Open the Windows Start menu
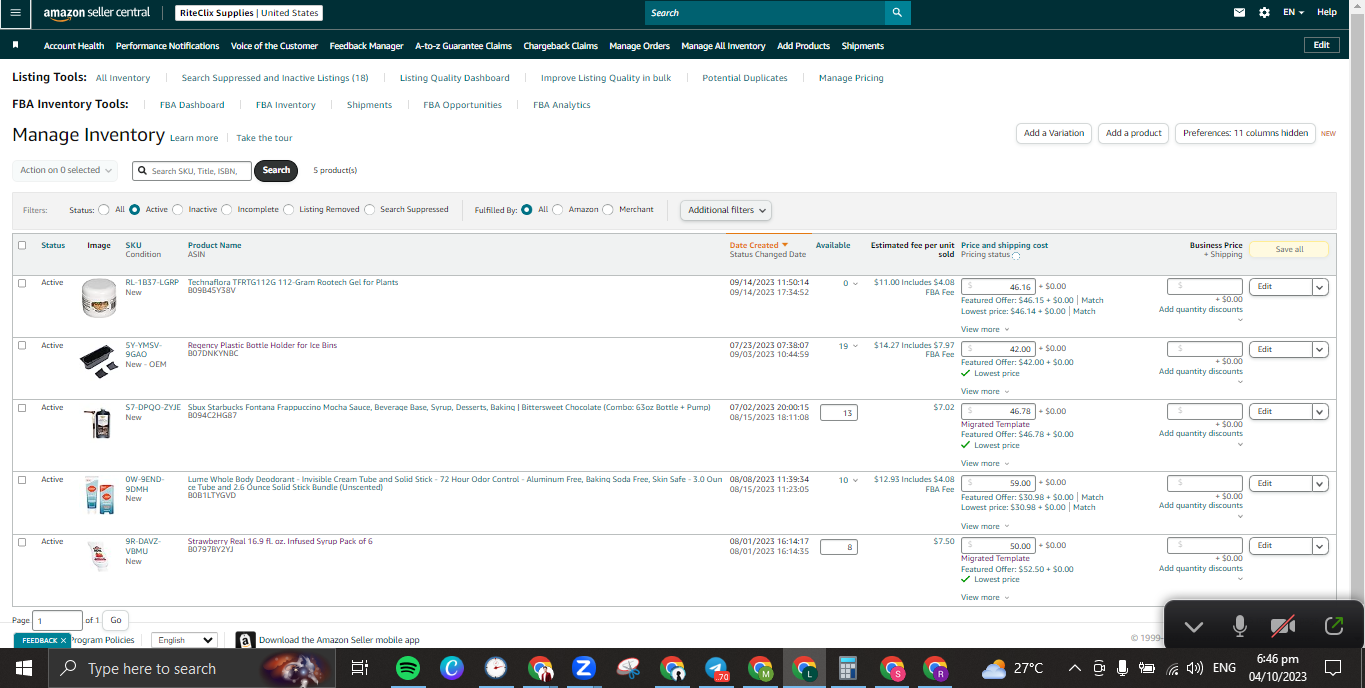The image size is (1365, 688). pyautogui.click(x=23, y=668)
